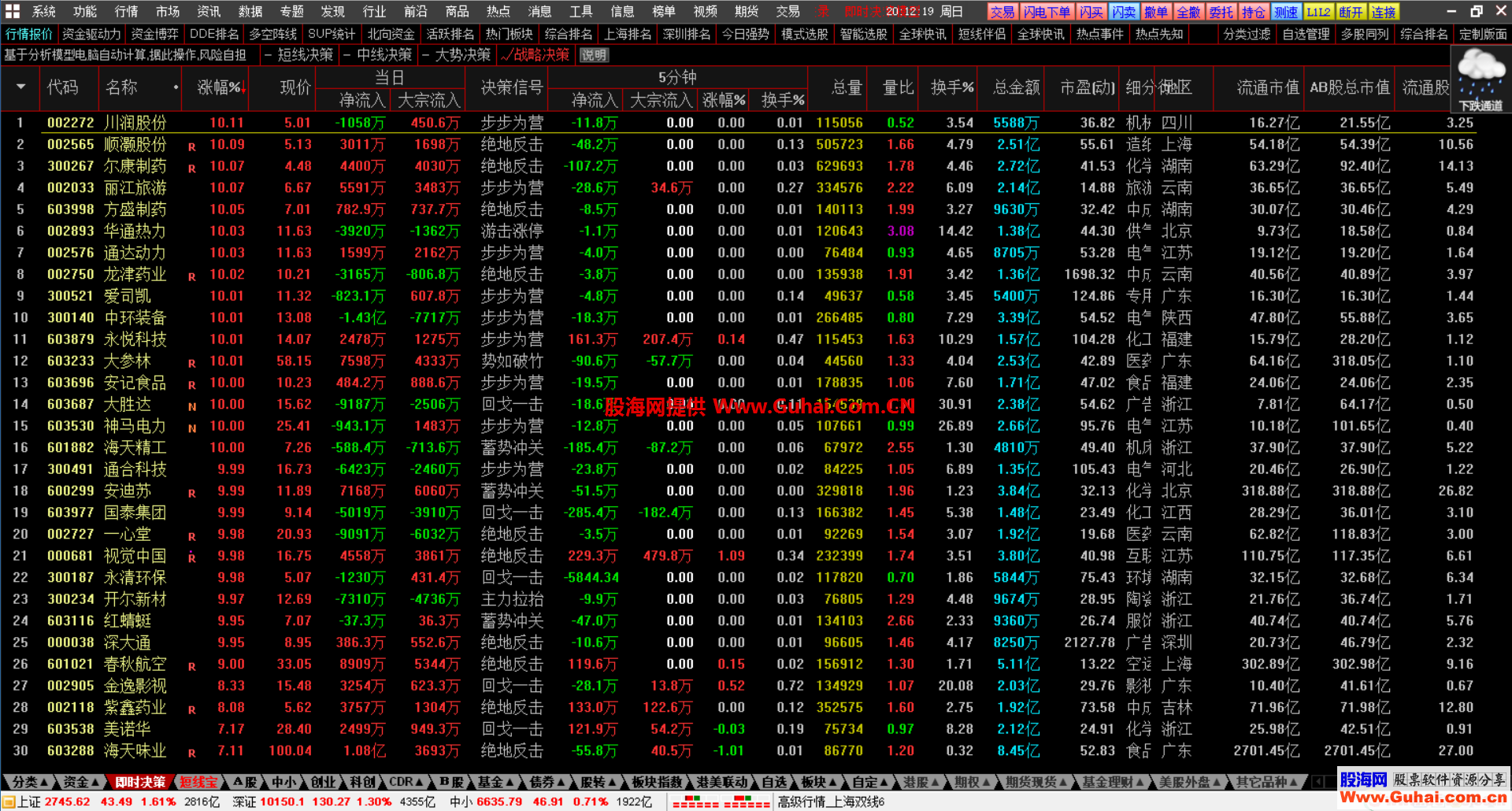The image size is (1512, 811).
Task: Click the 闪卖 flash sell button
Action: [x=1124, y=12]
